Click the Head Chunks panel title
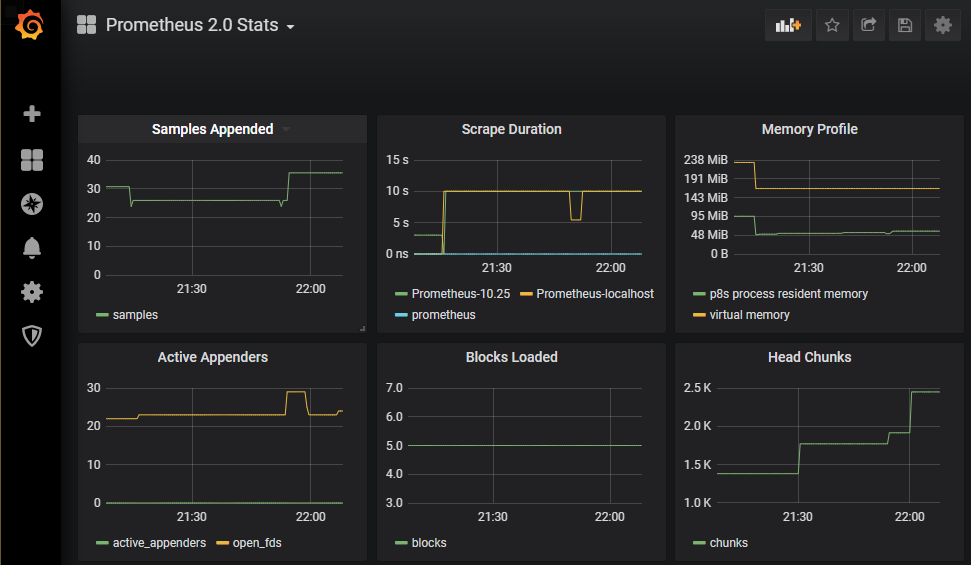971x565 pixels. point(809,357)
